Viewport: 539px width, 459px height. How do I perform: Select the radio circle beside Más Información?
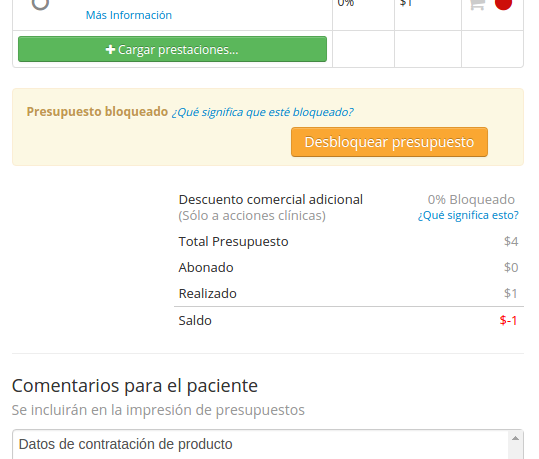(40, 3)
